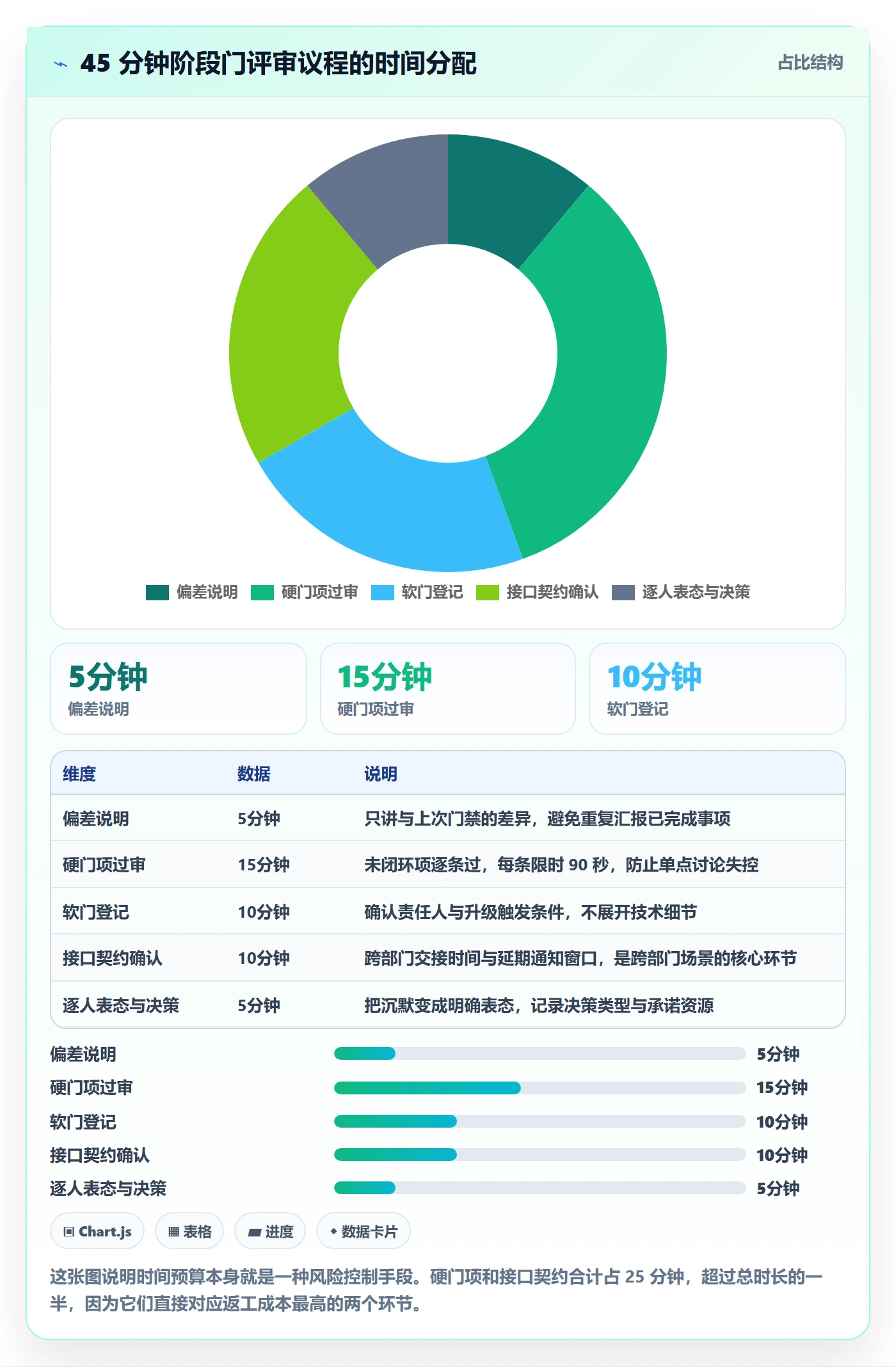Select 逐人表态与决策 cell in table

point(121,1005)
